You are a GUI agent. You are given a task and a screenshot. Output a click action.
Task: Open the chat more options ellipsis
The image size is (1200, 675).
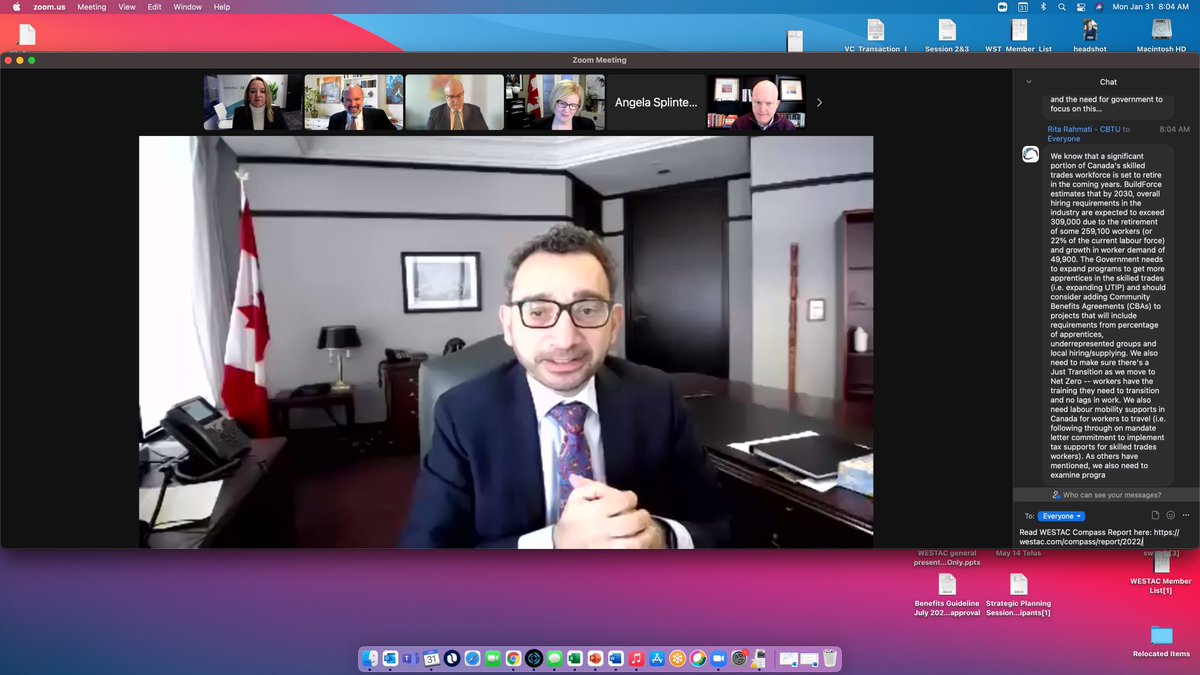click(x=1185, y=516)
